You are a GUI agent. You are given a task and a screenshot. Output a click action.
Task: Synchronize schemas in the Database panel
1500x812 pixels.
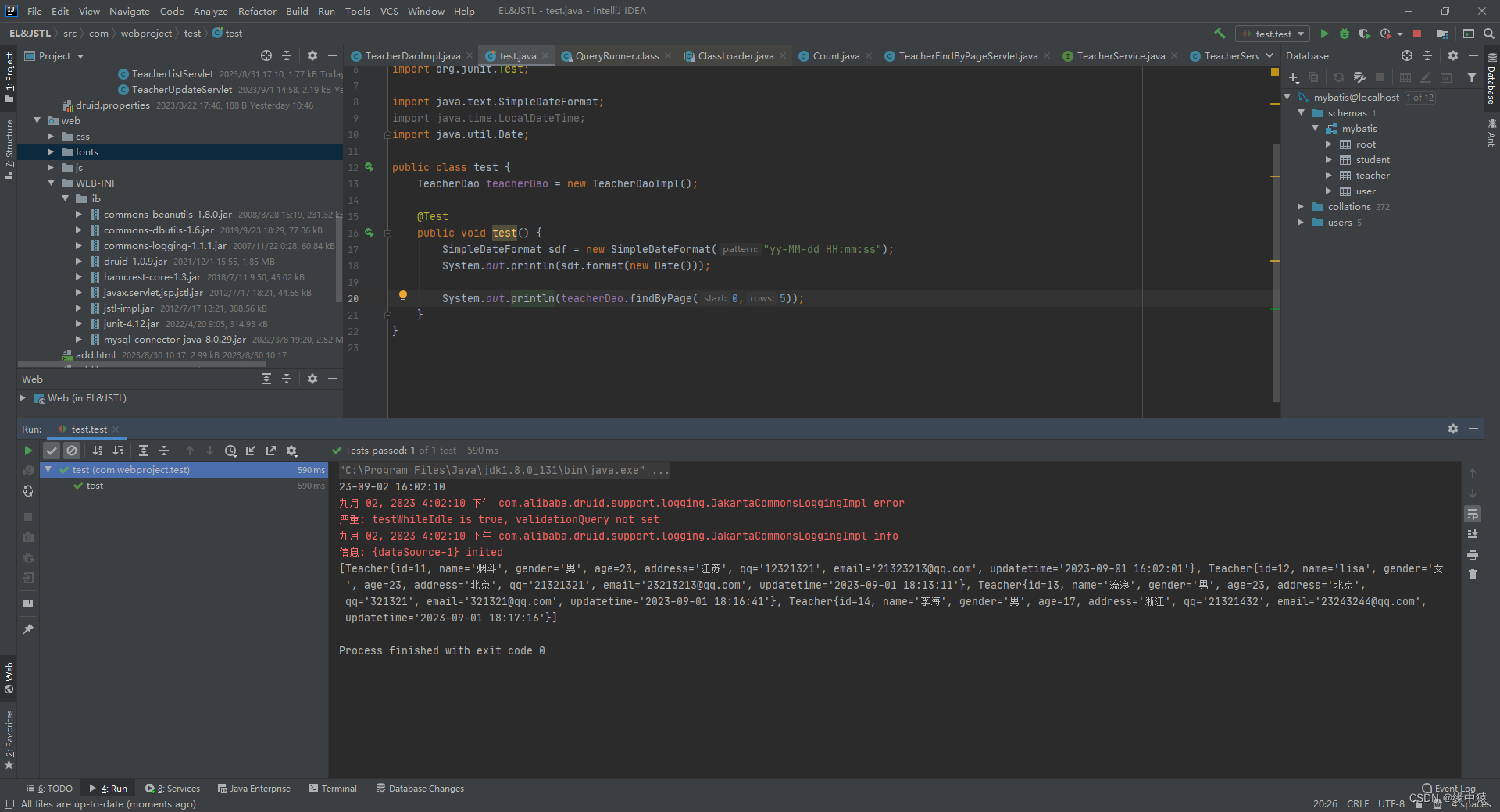click(1338, 77)
